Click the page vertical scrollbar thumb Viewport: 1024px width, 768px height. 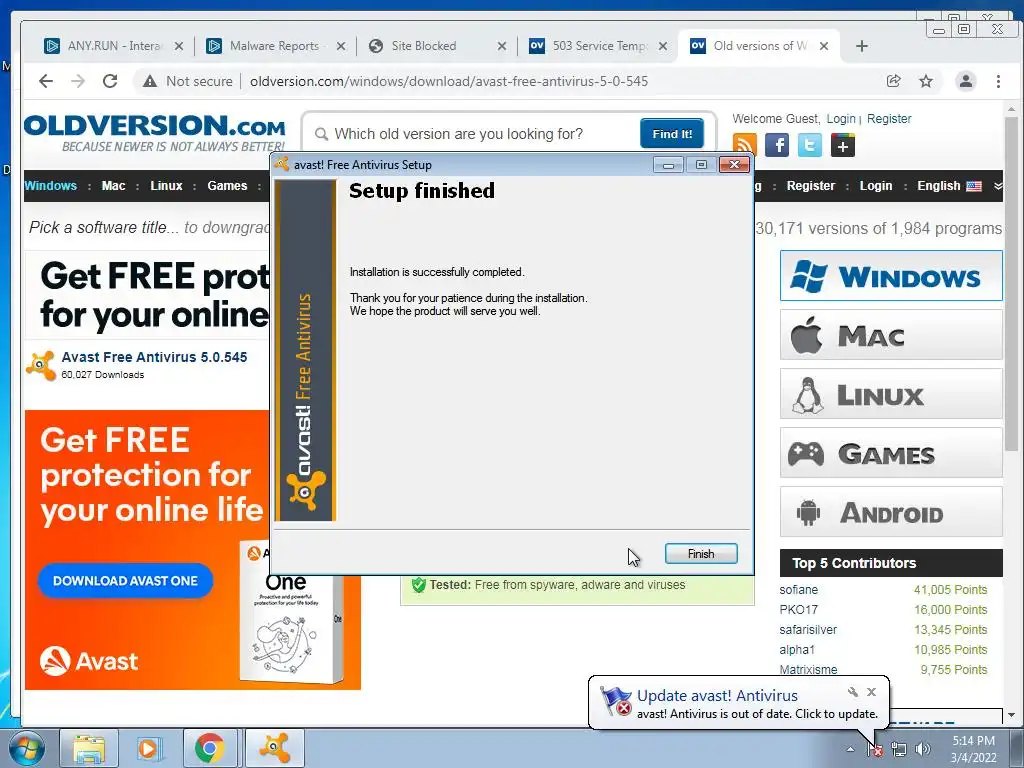click(1011, 284)
